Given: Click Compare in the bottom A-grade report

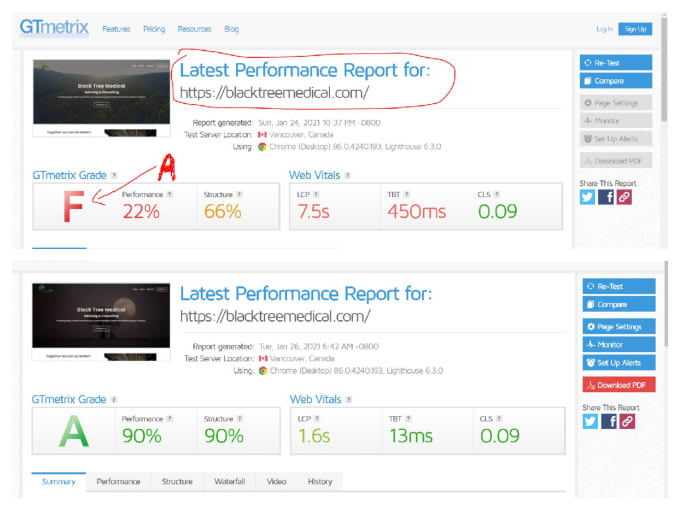Looking at the screenshot, I should tap(619, 304).
